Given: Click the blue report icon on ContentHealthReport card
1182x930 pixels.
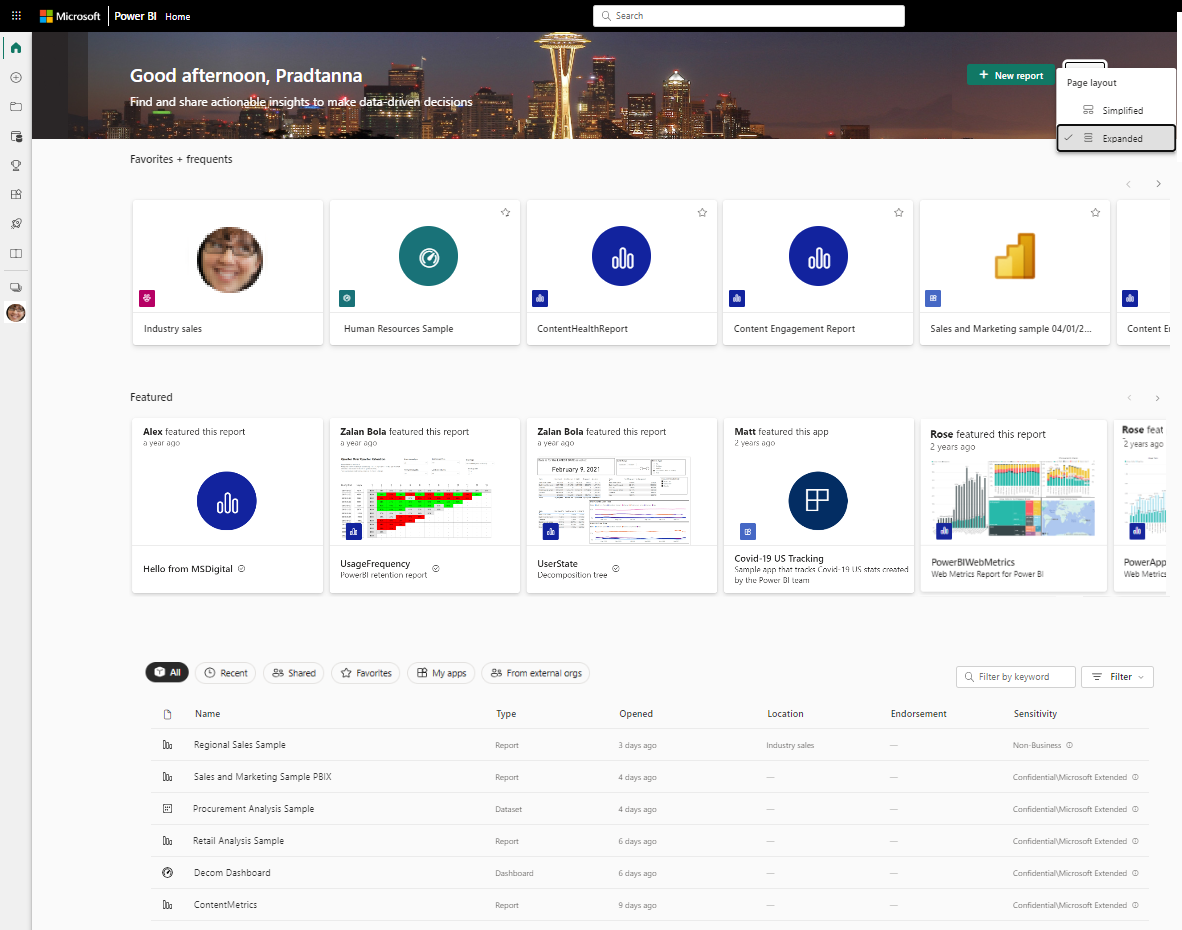Looking at the screenshot, I should click(622, 256).
